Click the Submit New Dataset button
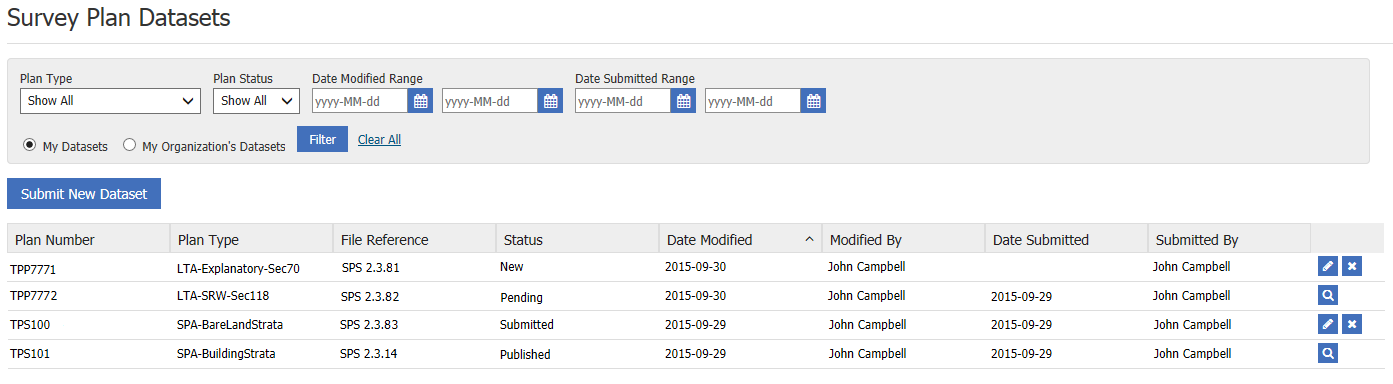 84,194
